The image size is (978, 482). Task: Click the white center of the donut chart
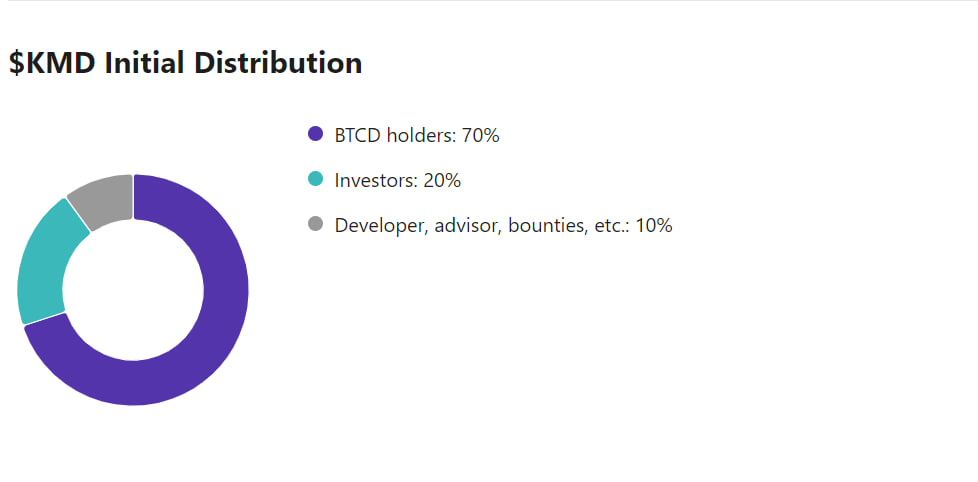coord(133,290)
